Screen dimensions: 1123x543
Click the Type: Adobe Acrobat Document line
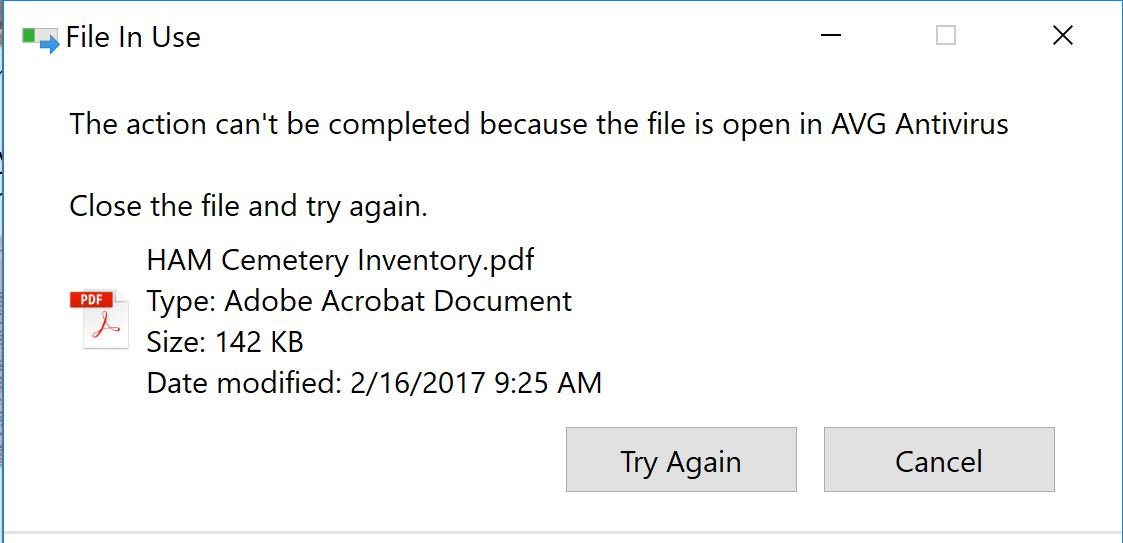(358, 301)
